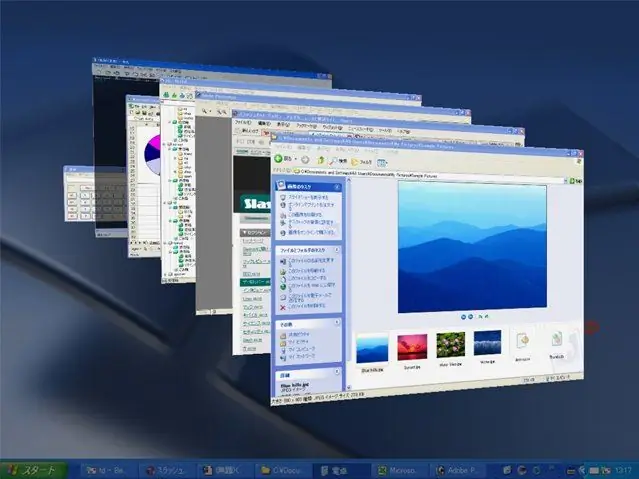The width and height of the screenshot is (639, 479).
Task: Switch to the C:\Docu.. taskbar button
Action: (282, 471)
